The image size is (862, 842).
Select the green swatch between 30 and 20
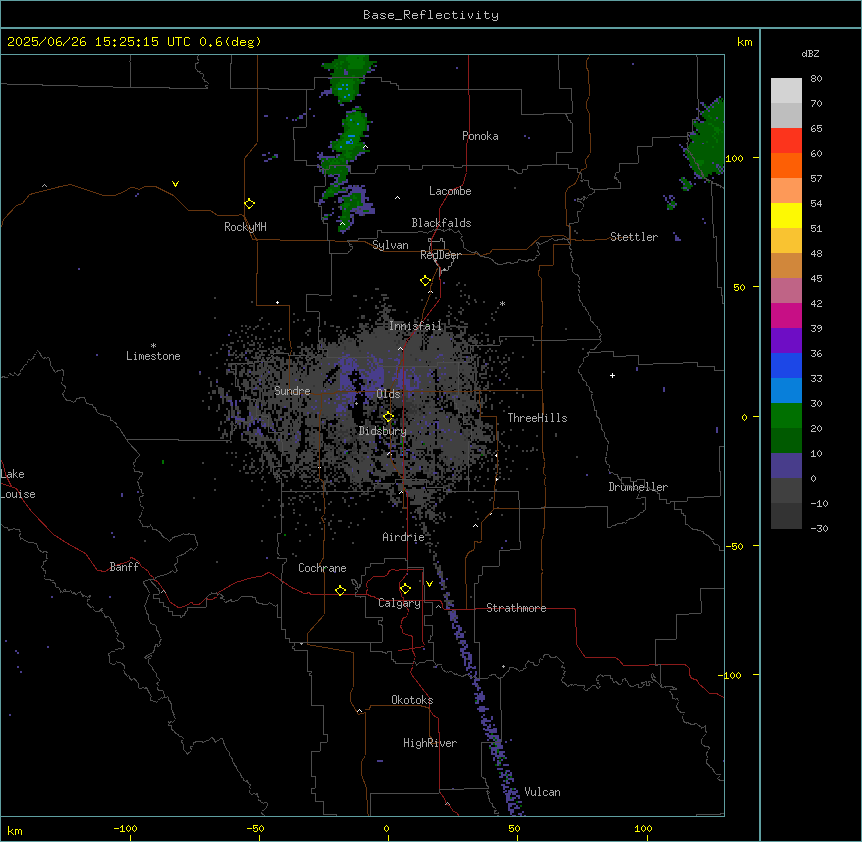[x=786, y=416]
